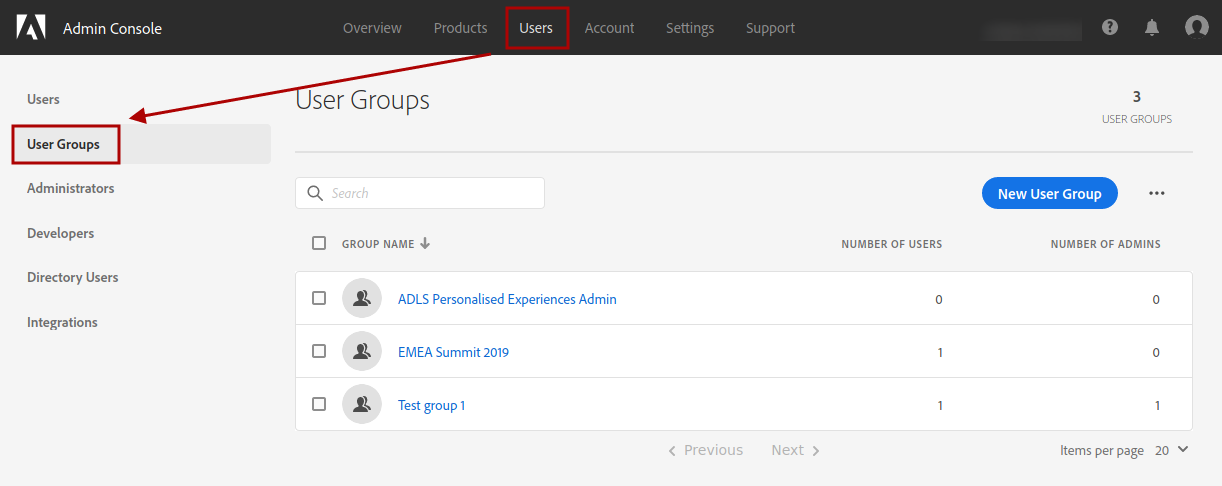Go to the Account tab
This screenshot has width=1222, height=486.
(609, 28)
